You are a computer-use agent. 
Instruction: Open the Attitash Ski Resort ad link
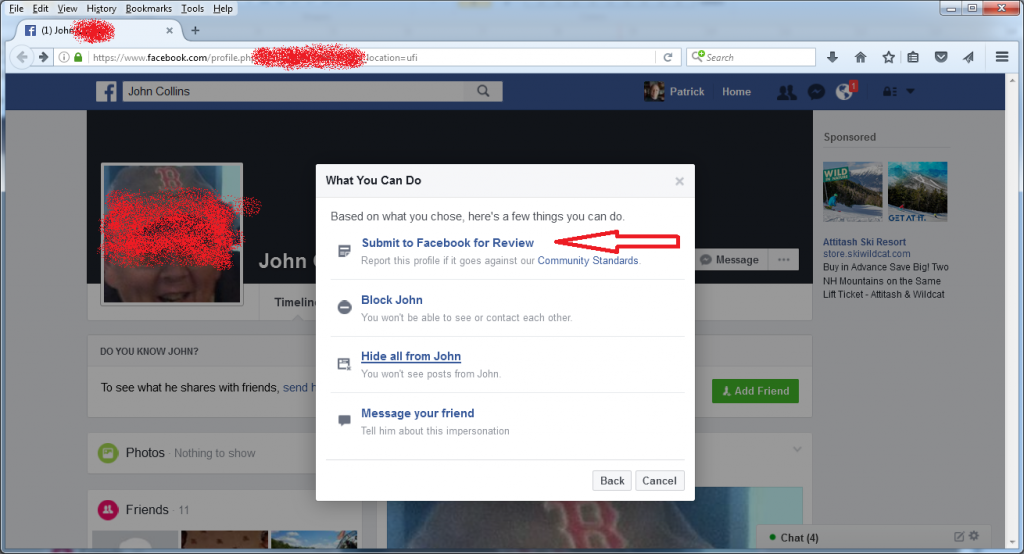(x=864, y=242)
